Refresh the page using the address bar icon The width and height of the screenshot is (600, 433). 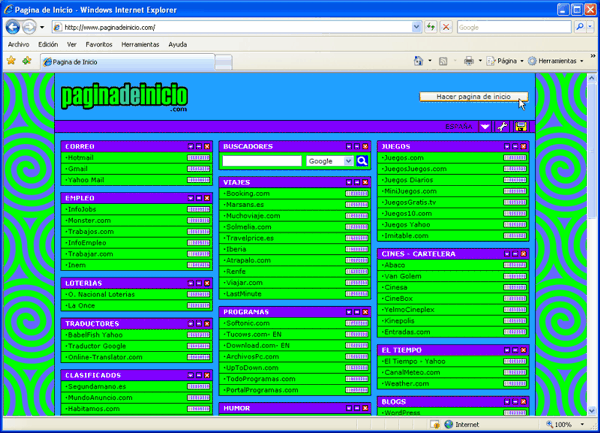pos(427,27)
